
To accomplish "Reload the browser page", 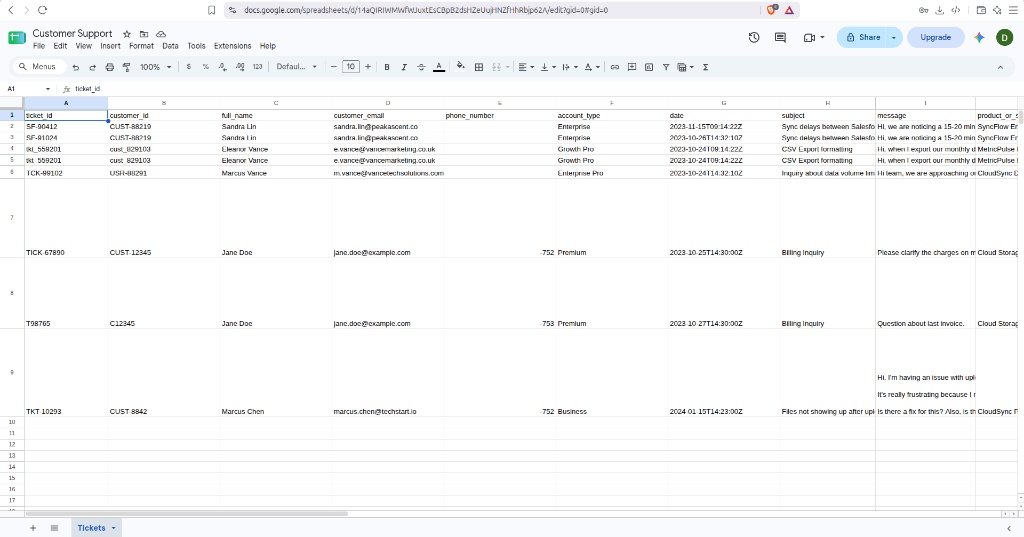I will coord(42,10).
